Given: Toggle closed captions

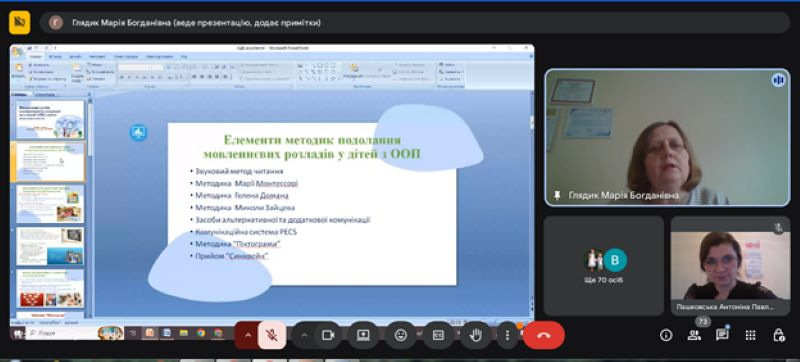Looking at the screenshot, I should [438, 335].
